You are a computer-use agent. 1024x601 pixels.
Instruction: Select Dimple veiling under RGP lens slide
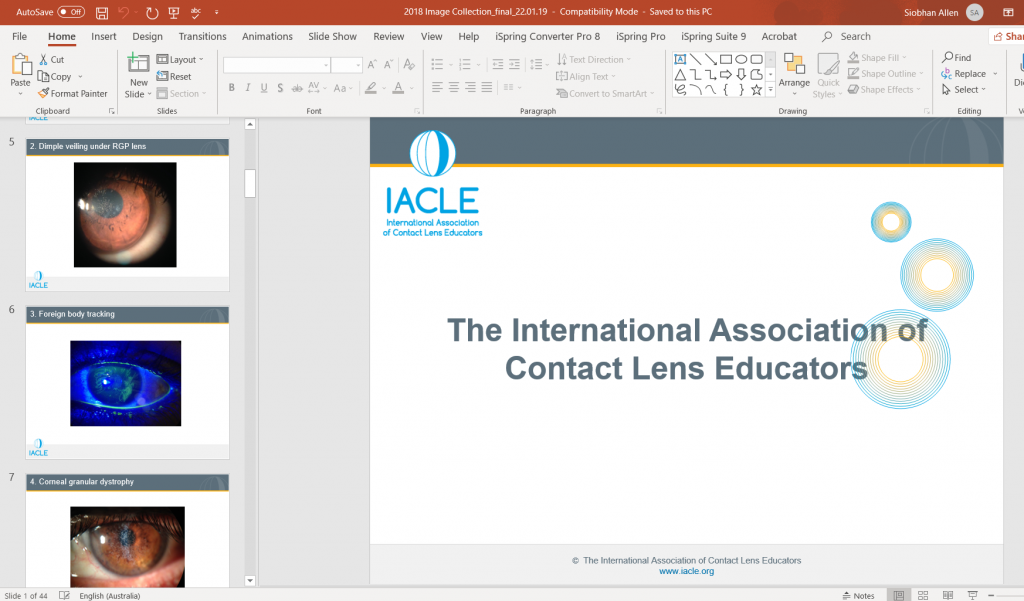click(x=127, y=214)
